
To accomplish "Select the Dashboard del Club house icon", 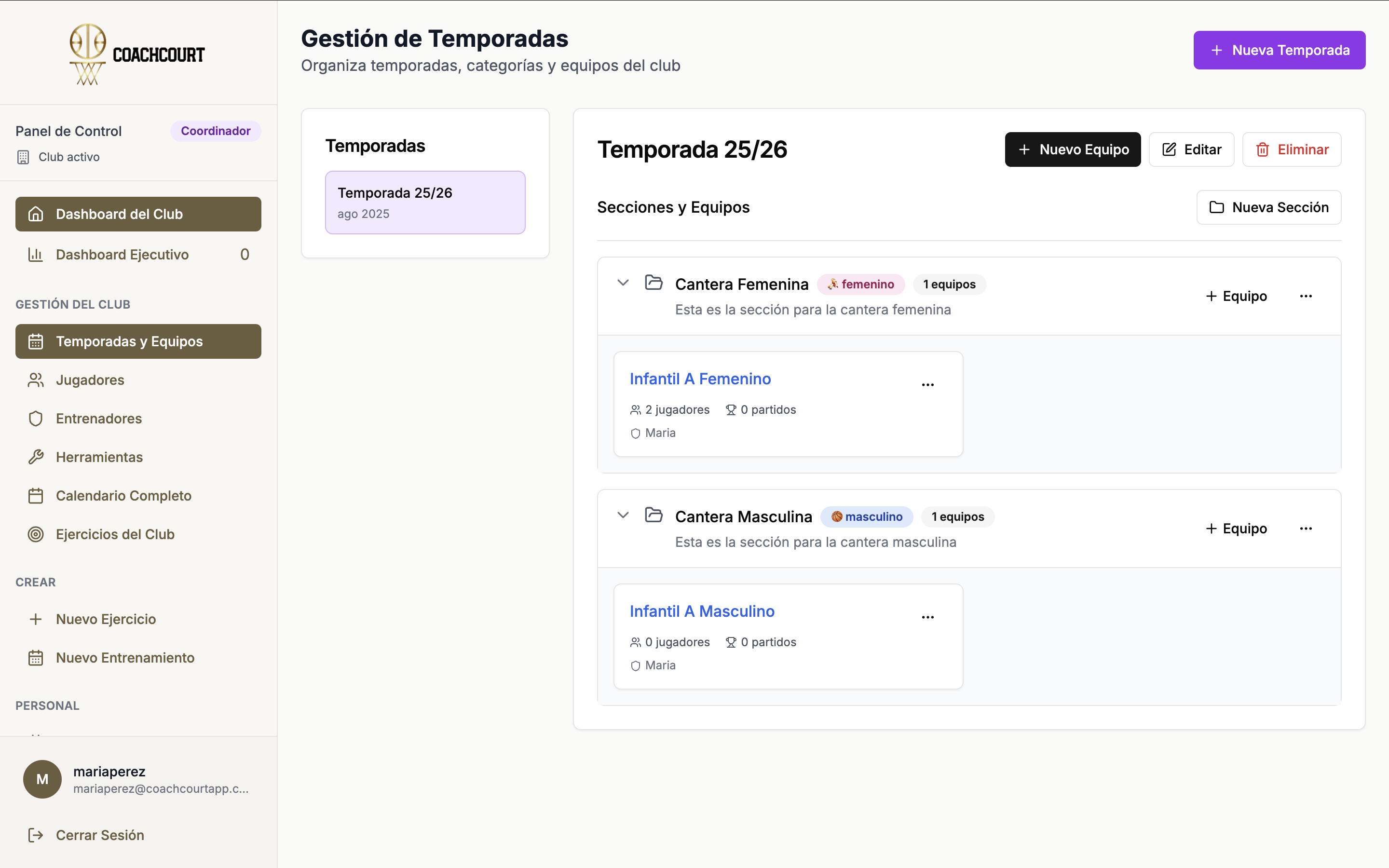I will click(36, 214).
